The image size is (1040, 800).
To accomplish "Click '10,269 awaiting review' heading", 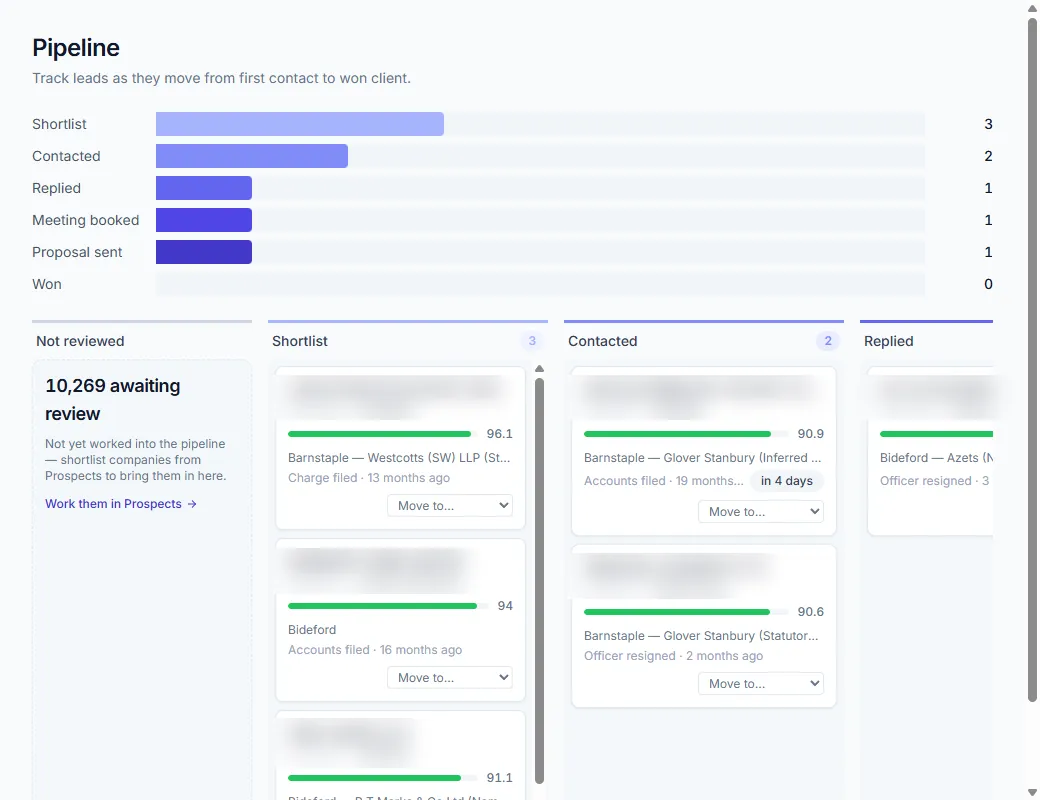I will 113,399.
